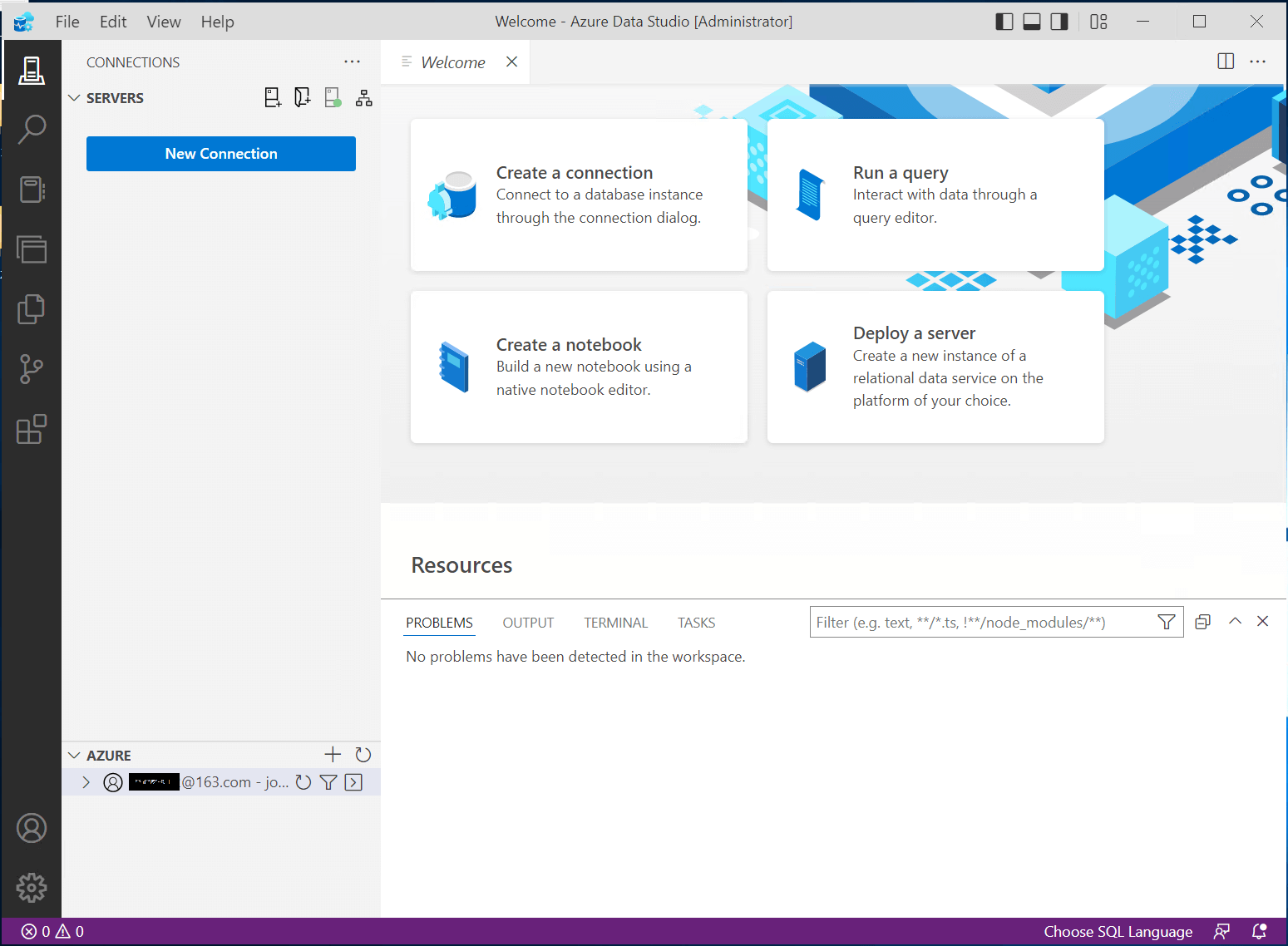Screen dimensions: 1288x946
Task: Open the terminal icon on the @163.com account row
Action: pyautogui.click(x=353, y=782)
